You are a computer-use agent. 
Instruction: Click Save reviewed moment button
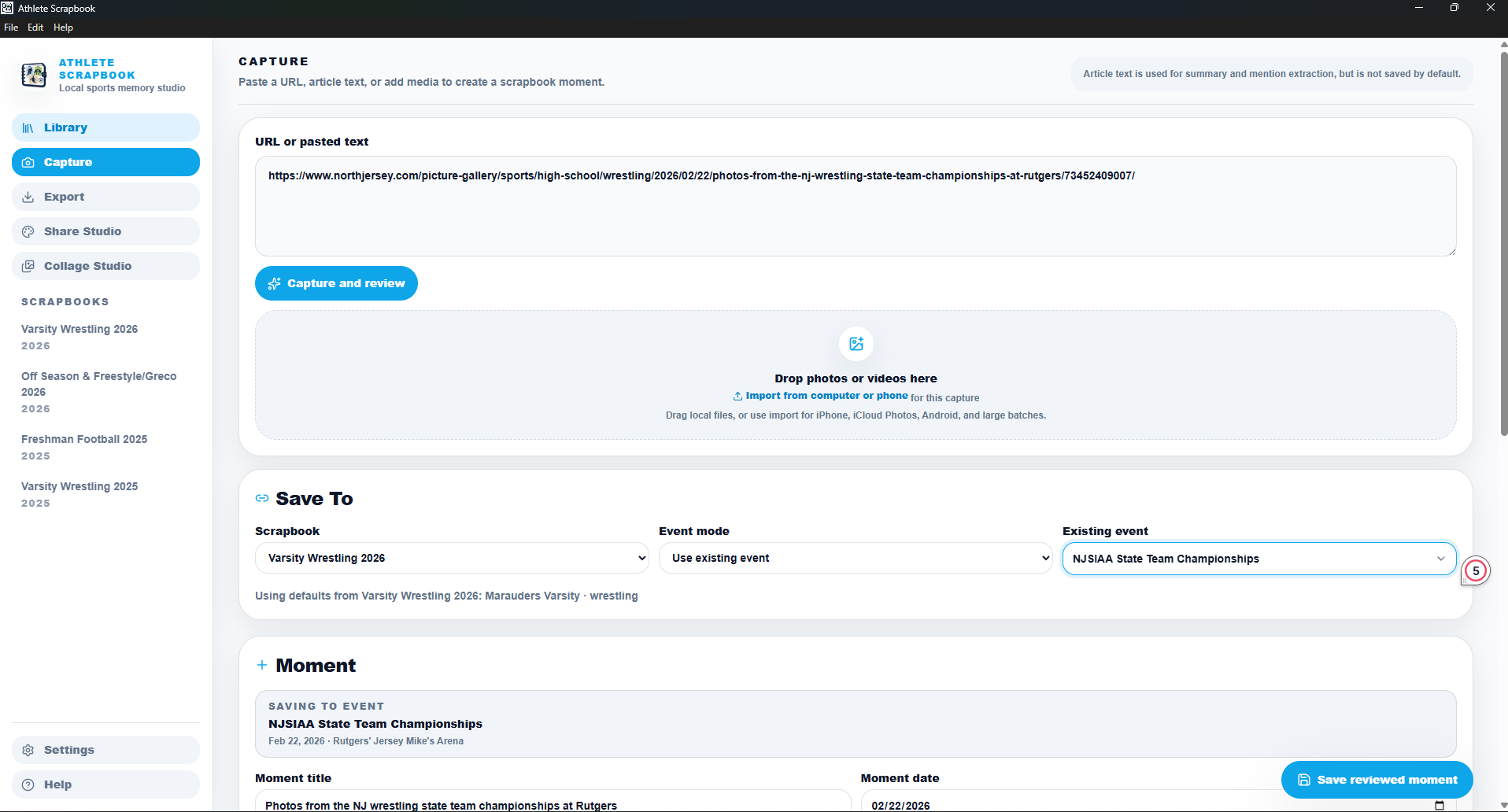1377,780
